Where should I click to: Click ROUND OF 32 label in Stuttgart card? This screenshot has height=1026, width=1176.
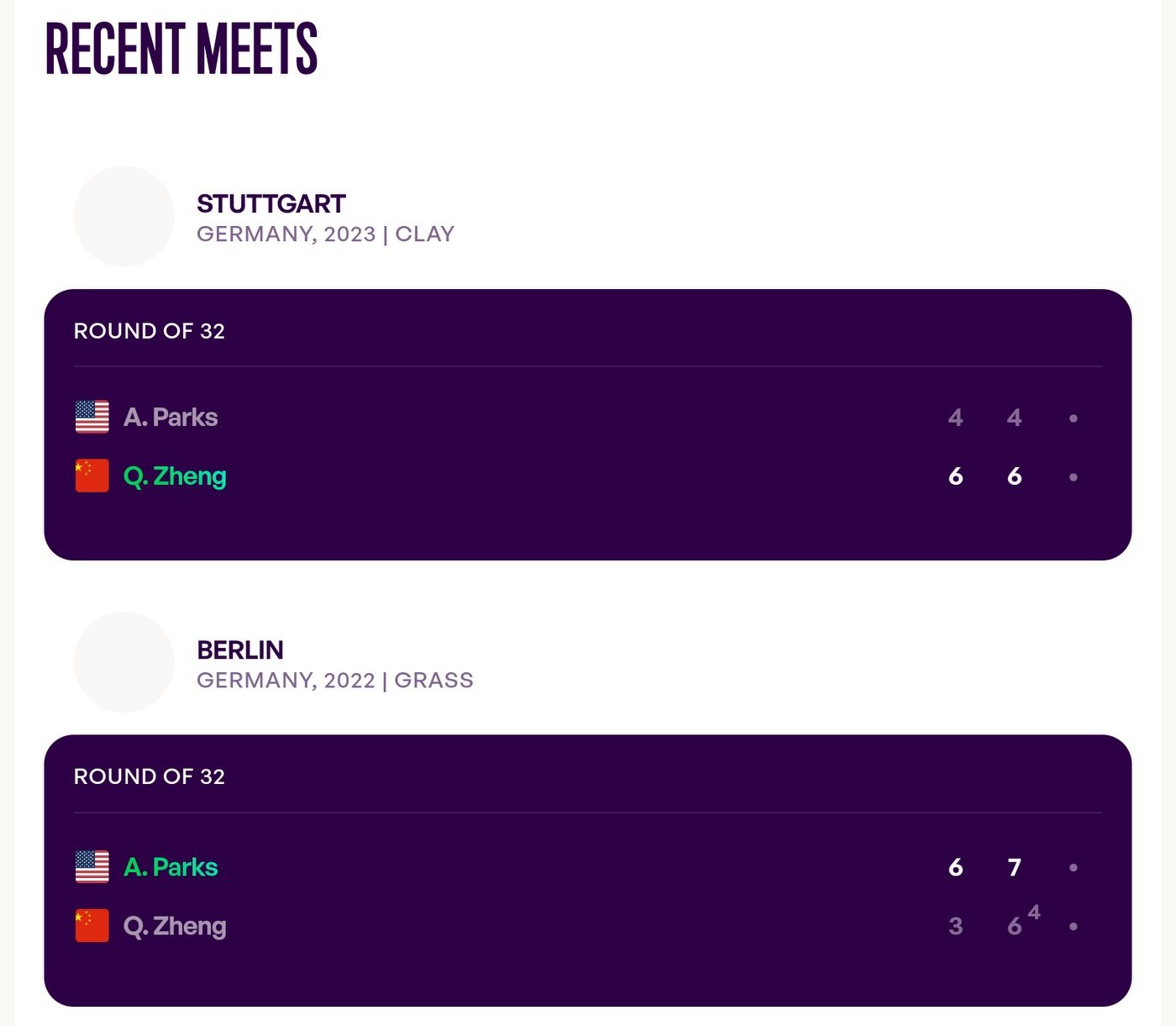tap(150, 331)
